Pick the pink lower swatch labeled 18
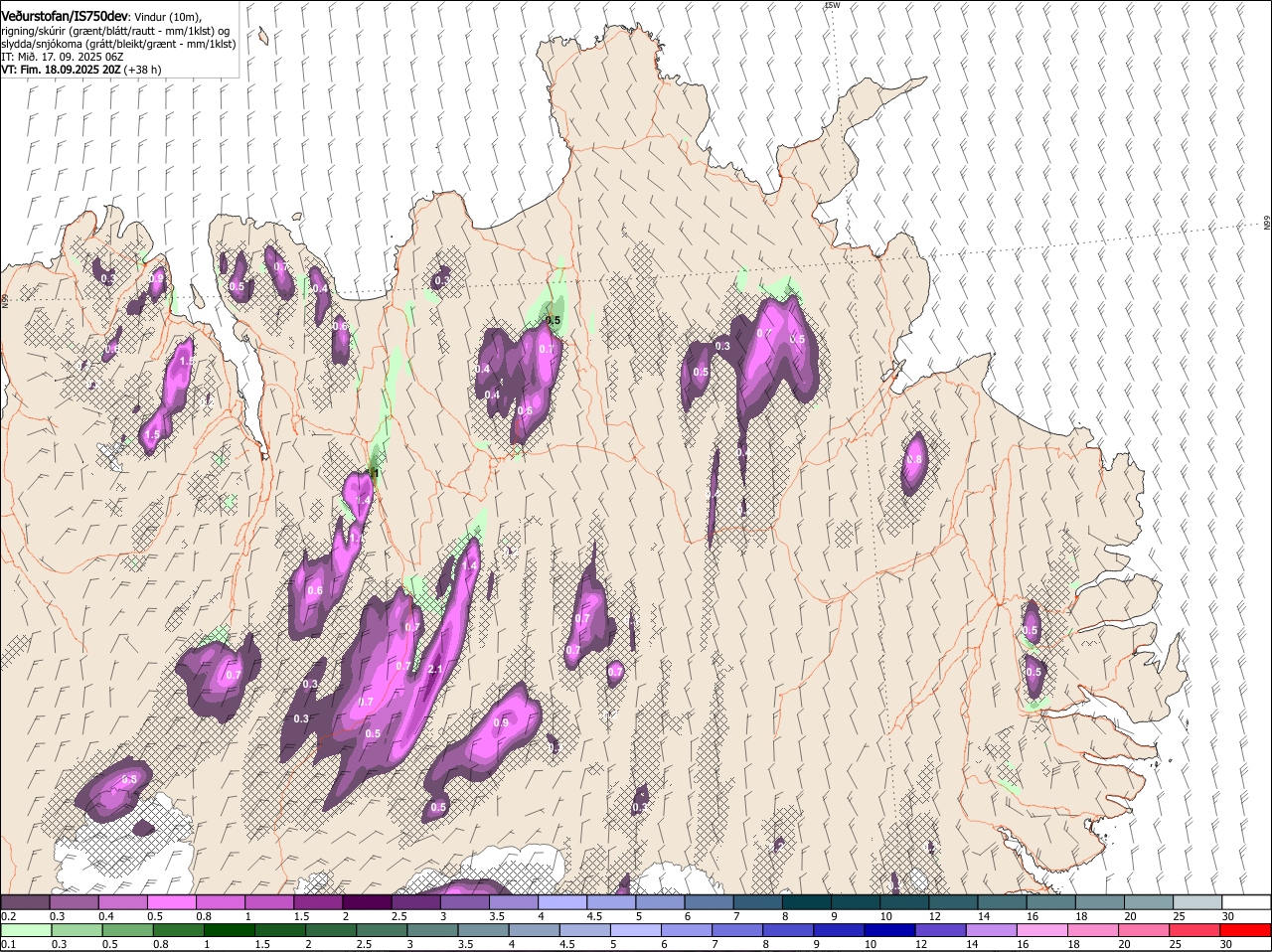Viewport: 1272px width, 952px height. click(x=1093, y=930)
